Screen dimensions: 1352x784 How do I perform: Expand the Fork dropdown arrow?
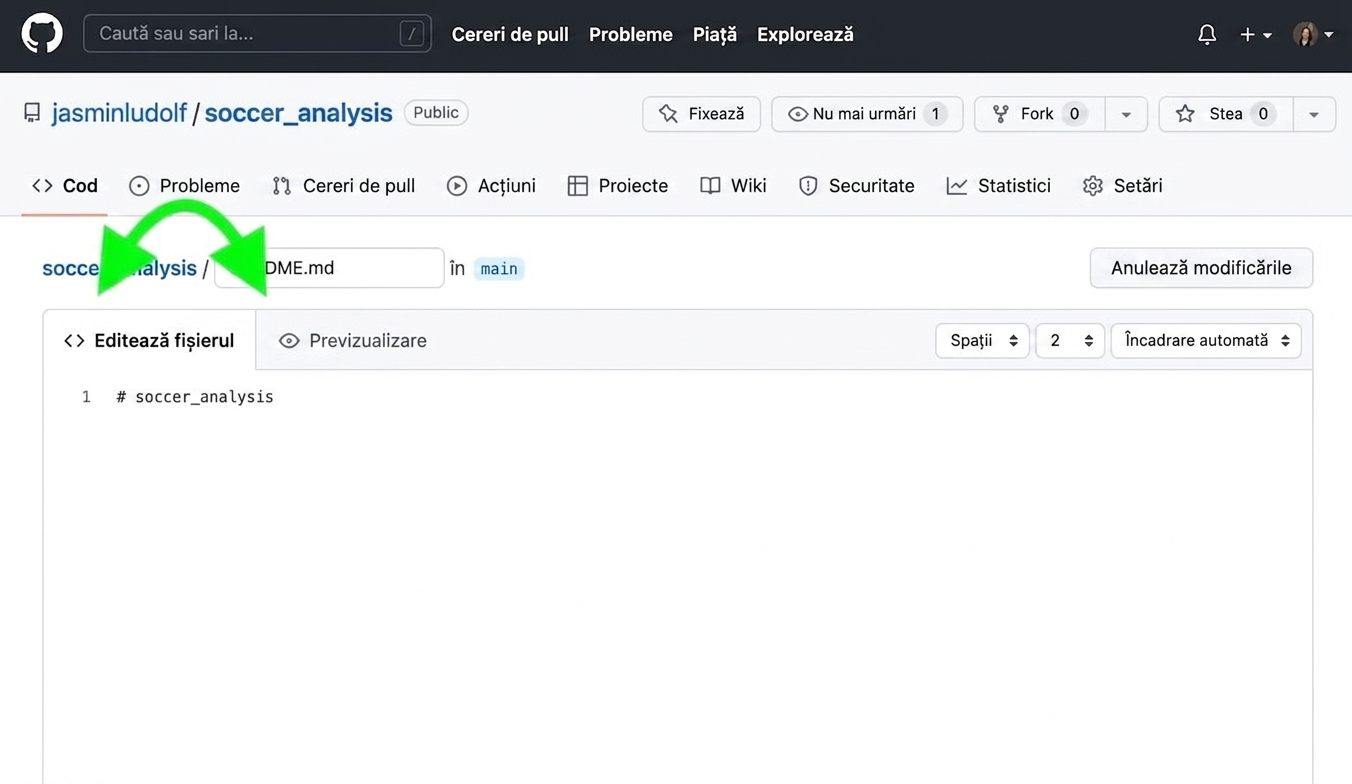point(1126,114)
